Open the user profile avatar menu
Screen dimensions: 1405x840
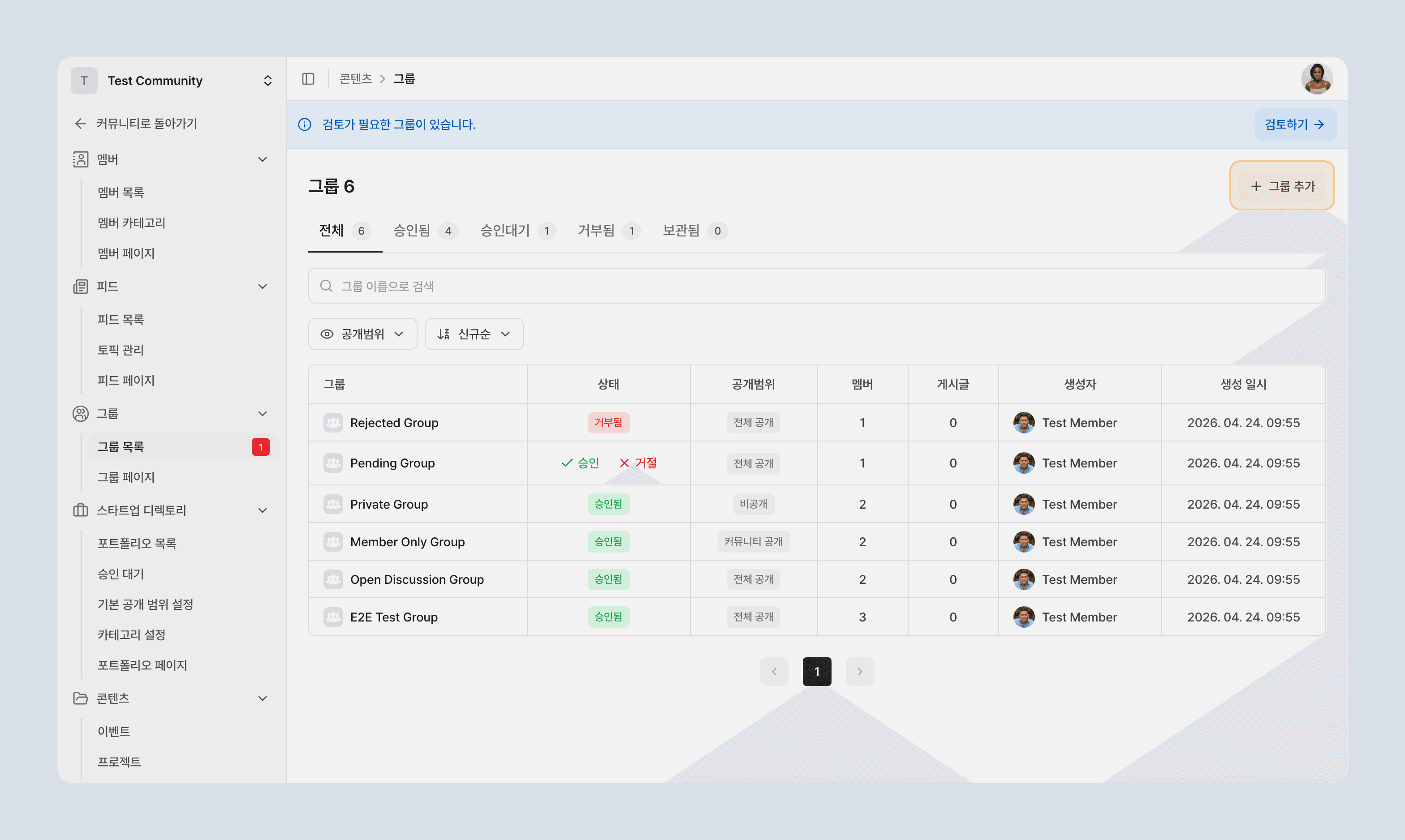pos(1317,79)
